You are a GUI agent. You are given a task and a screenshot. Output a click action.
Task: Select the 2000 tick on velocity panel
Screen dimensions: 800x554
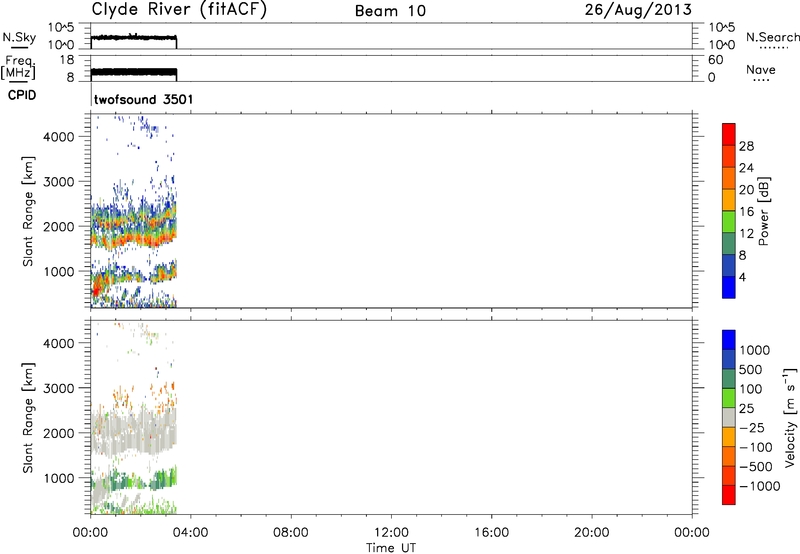pos(59,433)
